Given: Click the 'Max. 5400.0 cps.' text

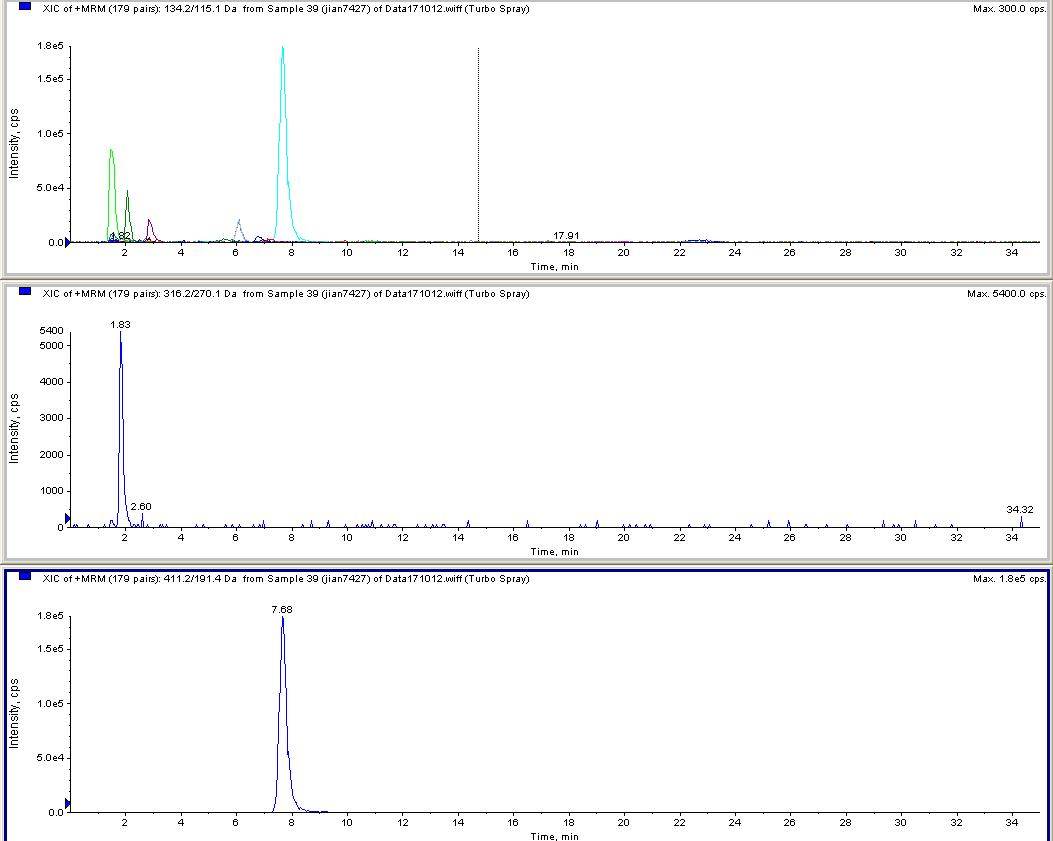Looking at the screenshot, I should point(1007,294).
